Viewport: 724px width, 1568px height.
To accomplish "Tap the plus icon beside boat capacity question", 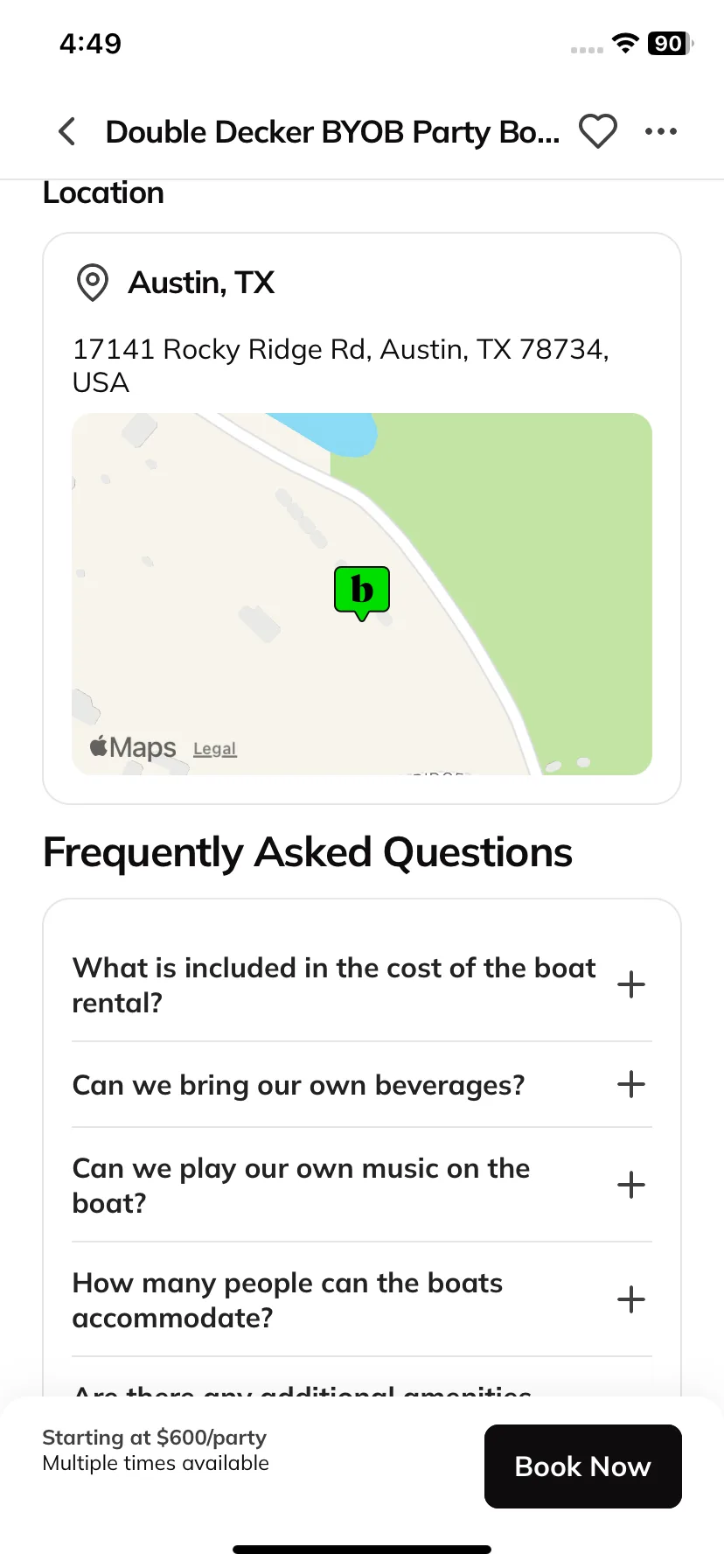I will tap(631, 1300).
